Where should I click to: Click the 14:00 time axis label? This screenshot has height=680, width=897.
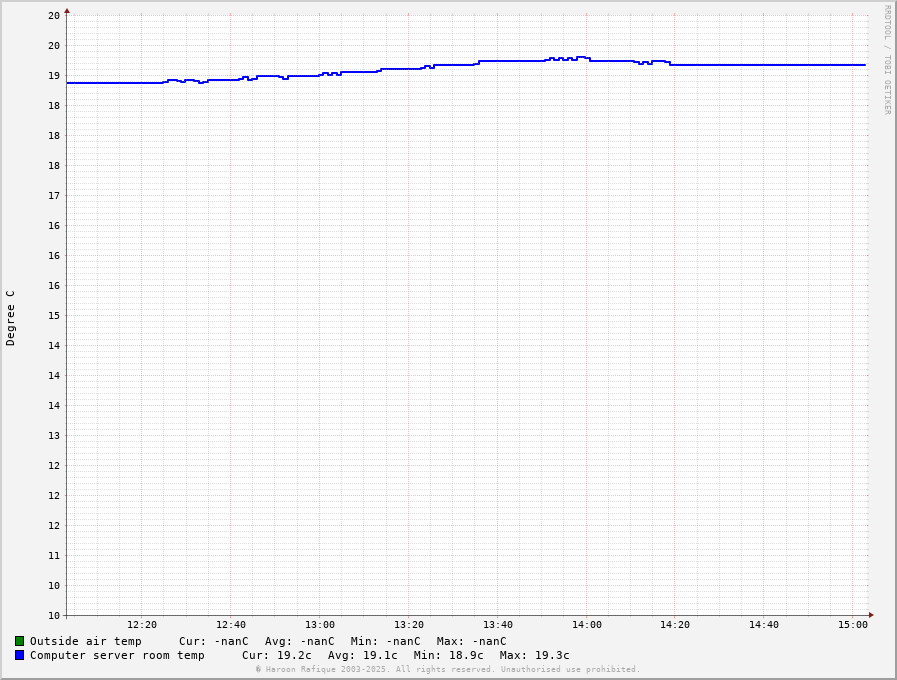click(587, 625)
